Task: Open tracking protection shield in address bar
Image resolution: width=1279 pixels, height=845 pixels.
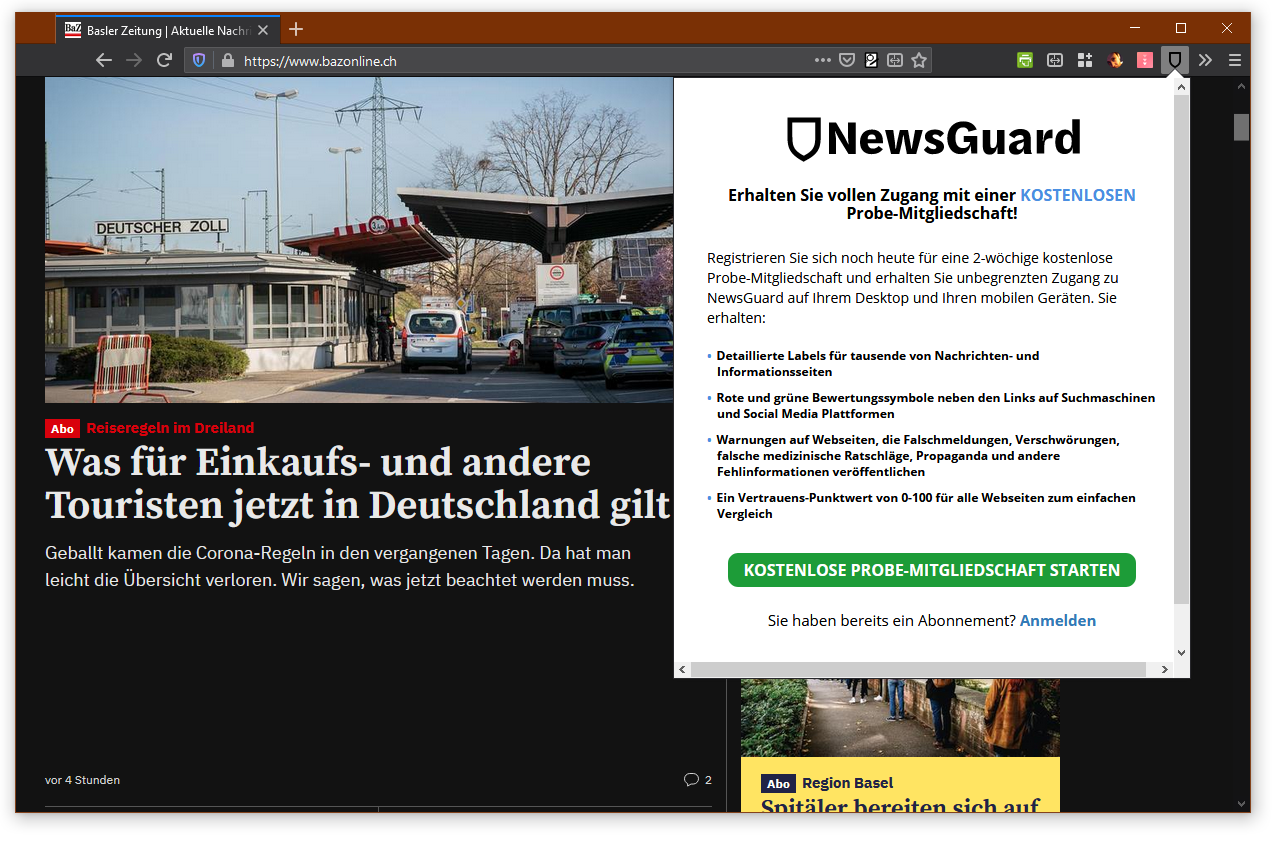Action: click(x=199, y=60)
